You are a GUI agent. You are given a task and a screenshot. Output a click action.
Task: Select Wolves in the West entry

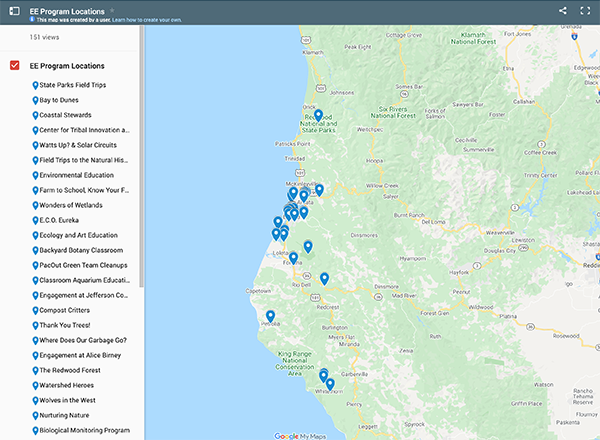[x=68, y=400]
